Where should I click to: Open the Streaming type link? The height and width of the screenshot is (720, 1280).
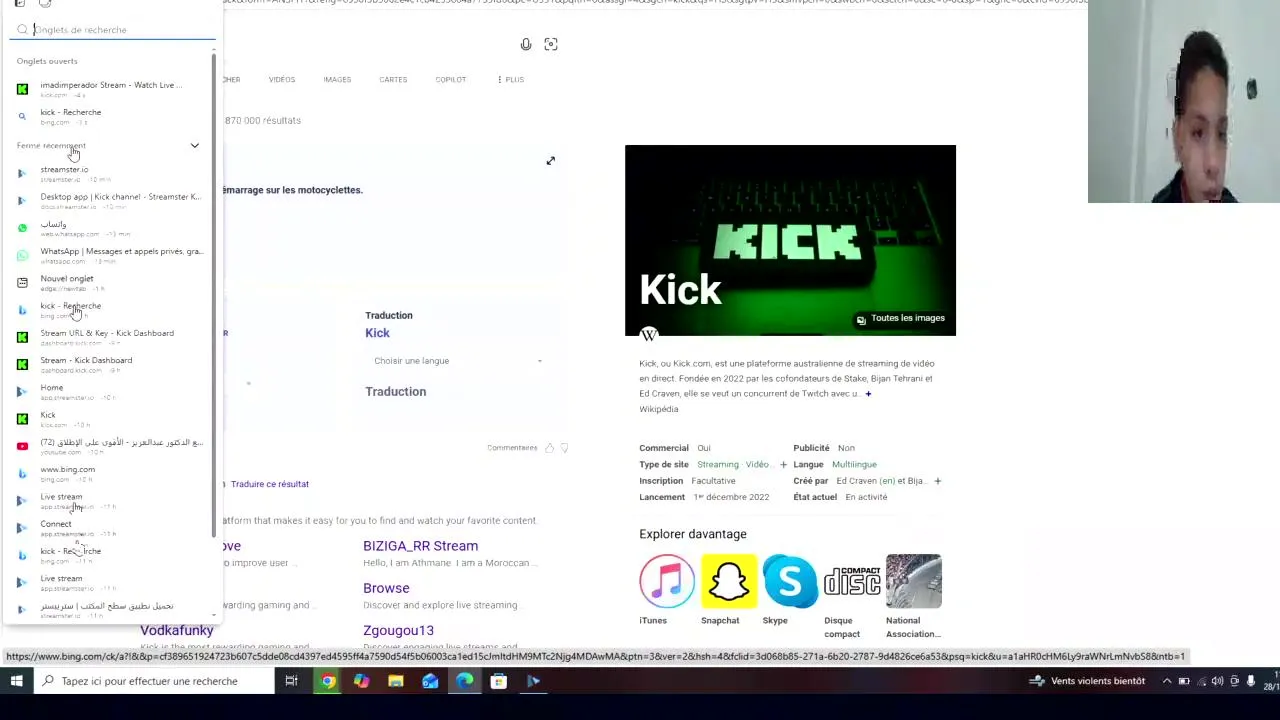pyautogui.click(x=717, y=465)
